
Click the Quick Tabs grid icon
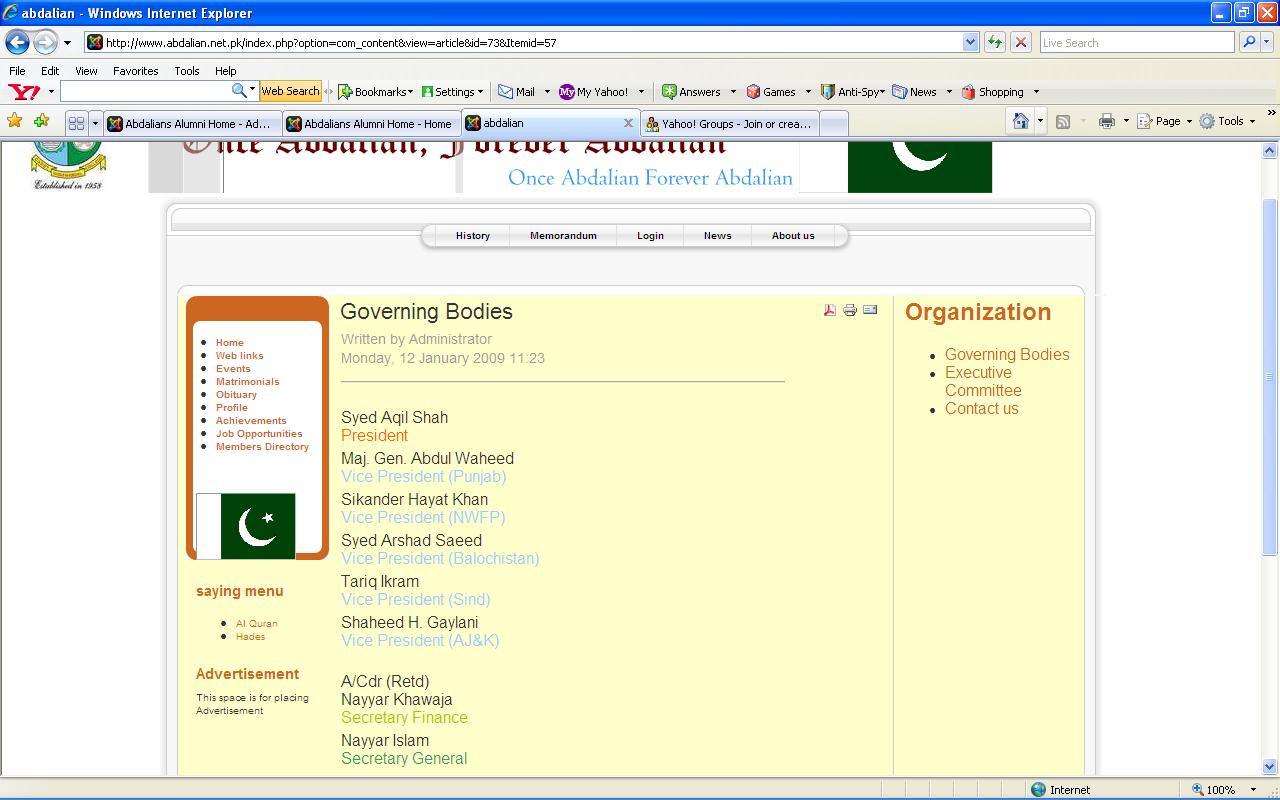[76, 123]
